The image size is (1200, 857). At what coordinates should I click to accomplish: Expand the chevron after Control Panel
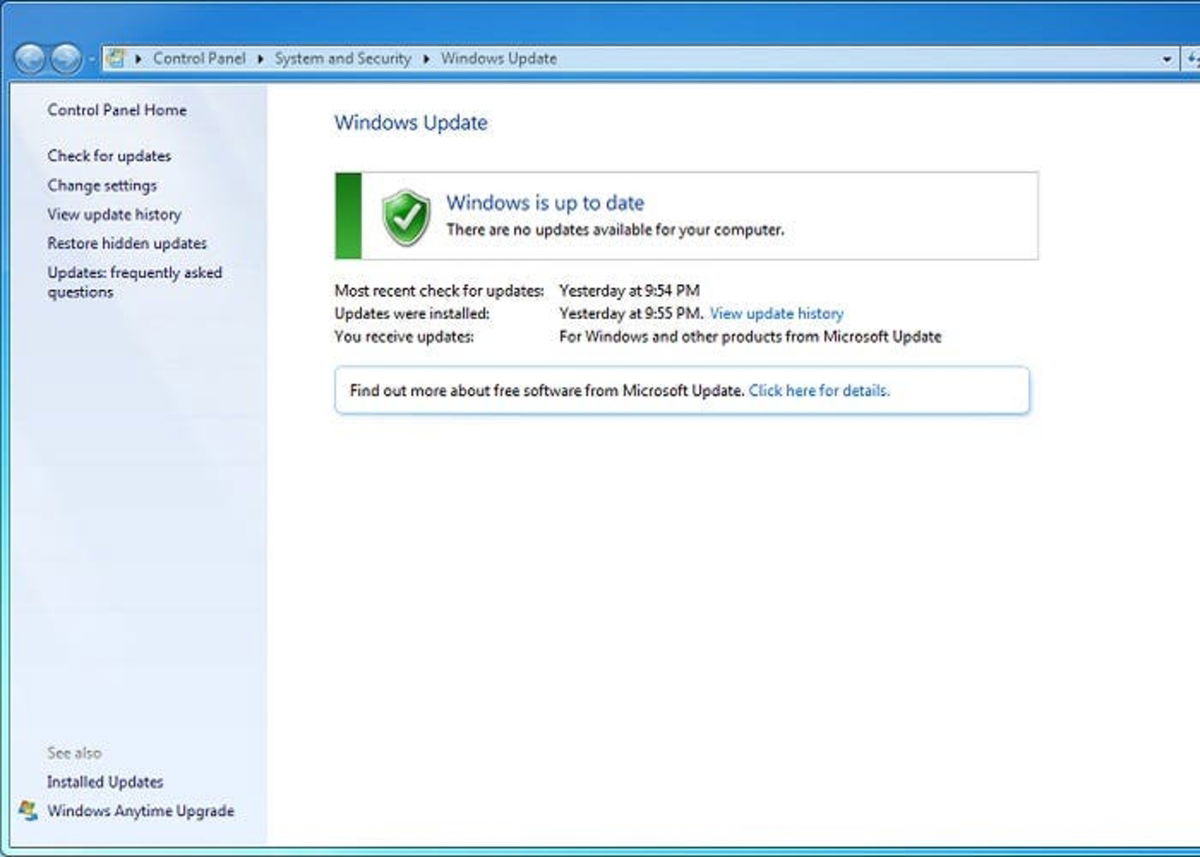coord(260,58)
